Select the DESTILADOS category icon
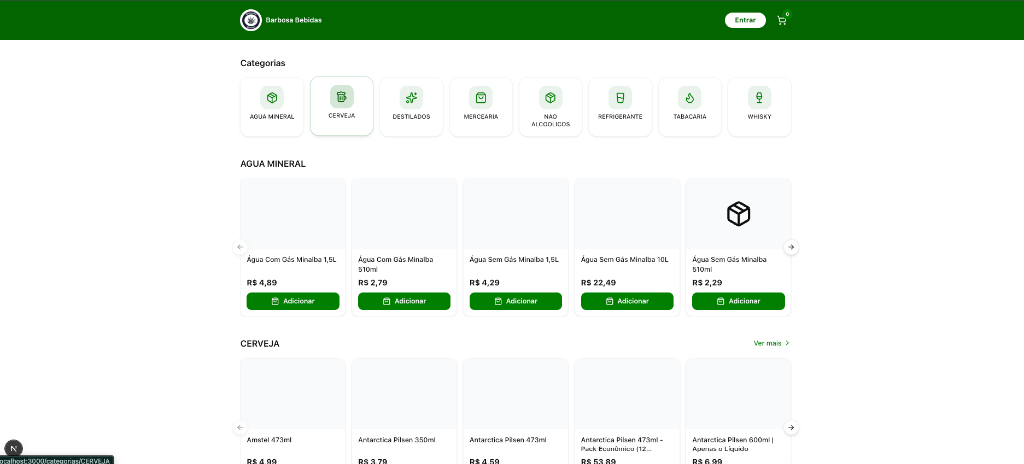1024x464 pixels. coord(411,97)
